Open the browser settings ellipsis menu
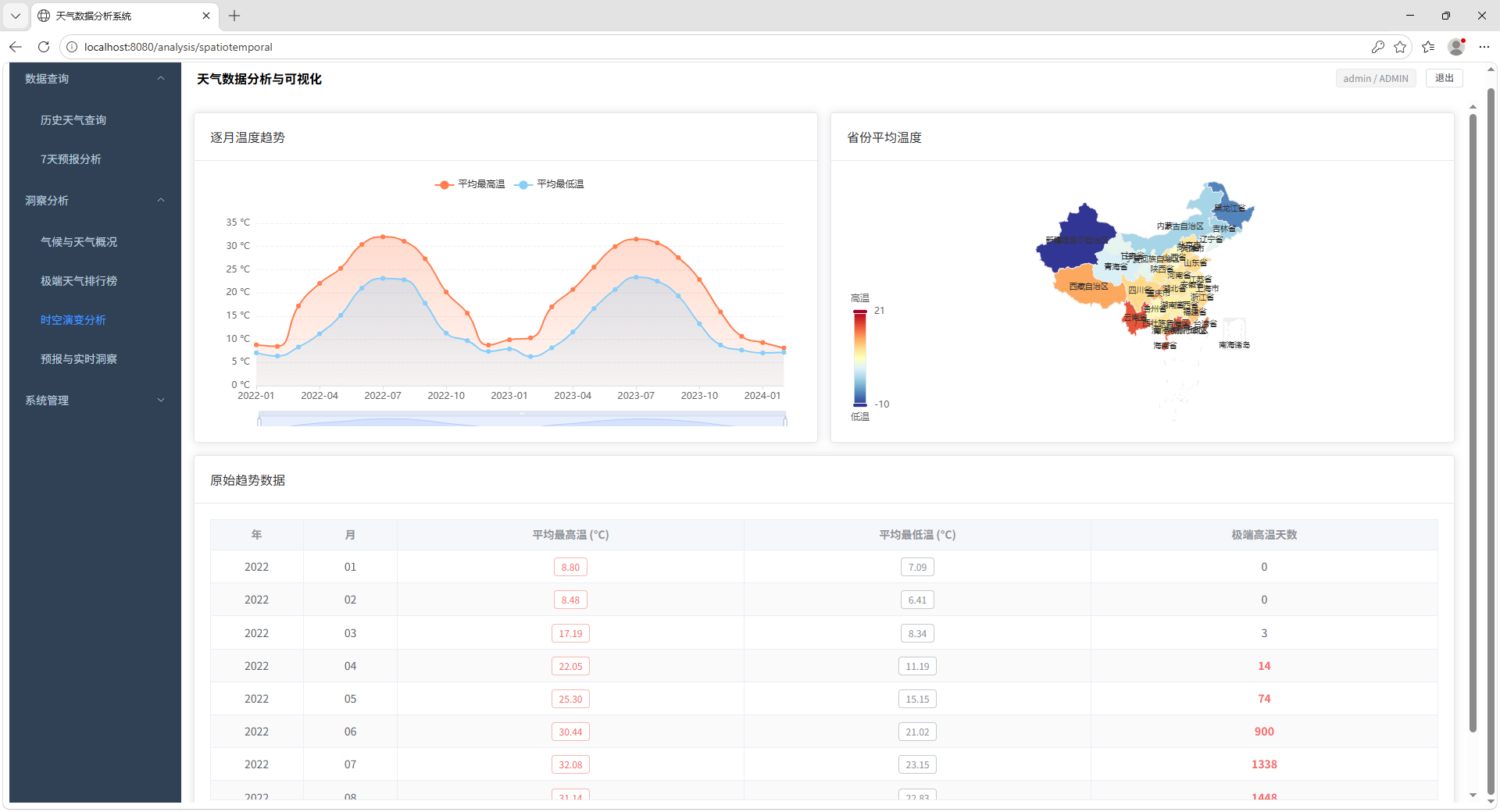Screen dimensions: 1500x812 click(x=1484, y=47)
